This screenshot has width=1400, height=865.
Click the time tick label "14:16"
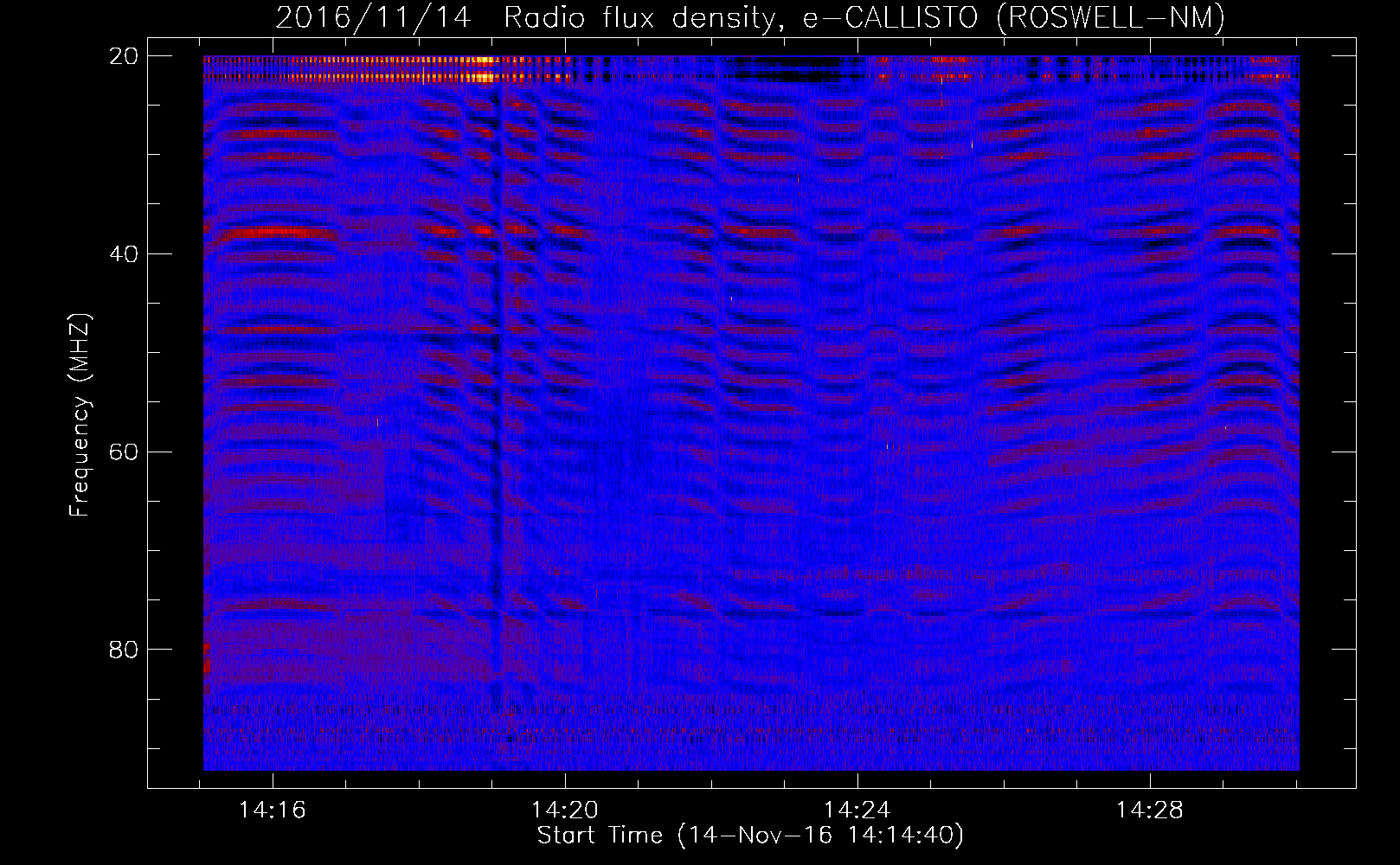273,811
